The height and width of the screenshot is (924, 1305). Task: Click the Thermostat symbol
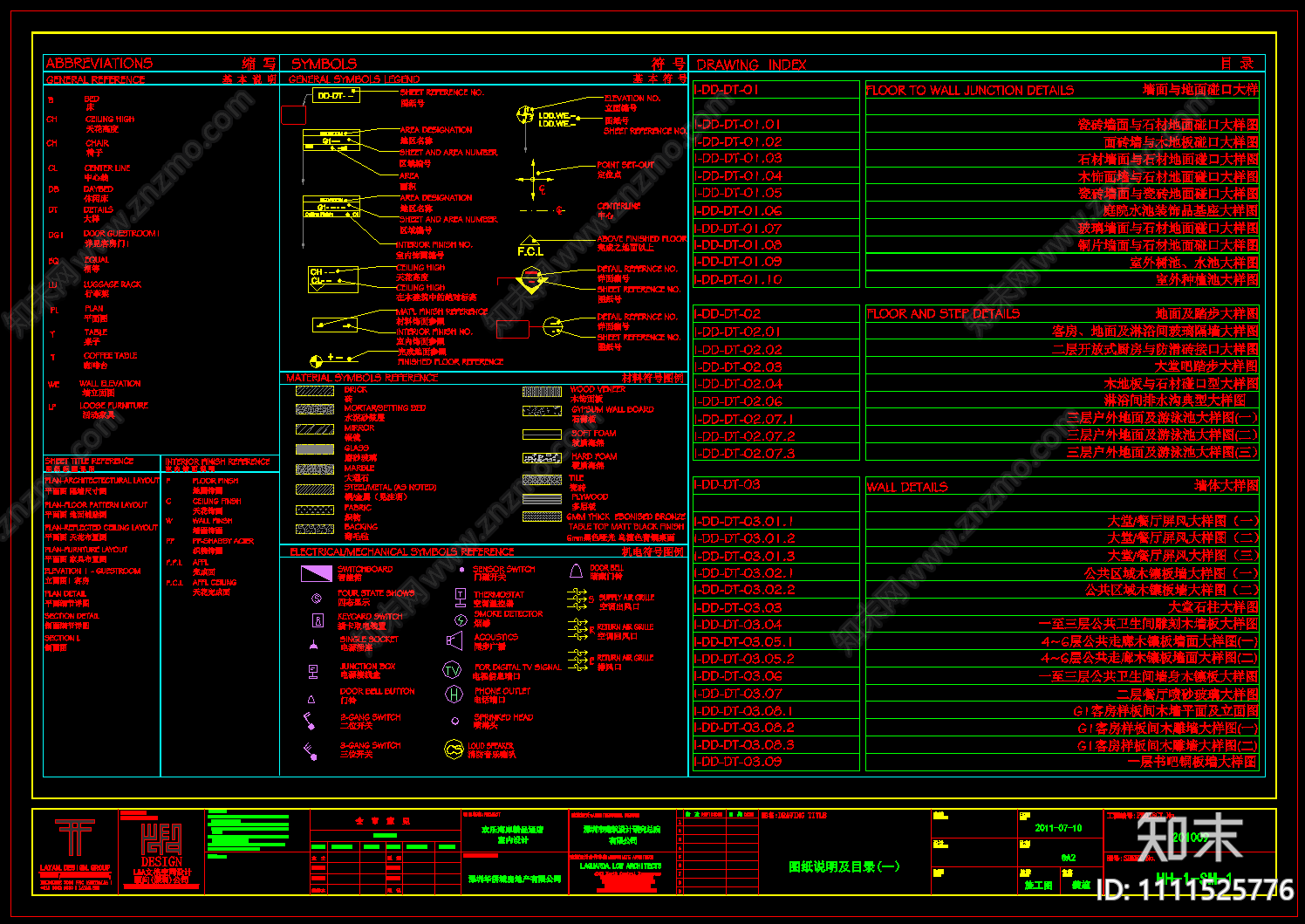[x=460, y=598]
